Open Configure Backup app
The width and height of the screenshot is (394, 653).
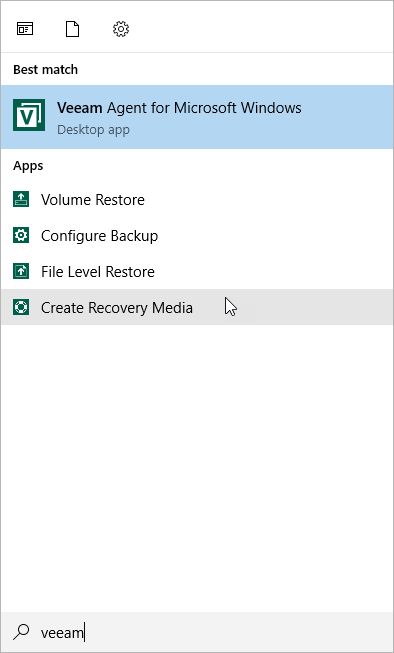(x=197, y=236)
